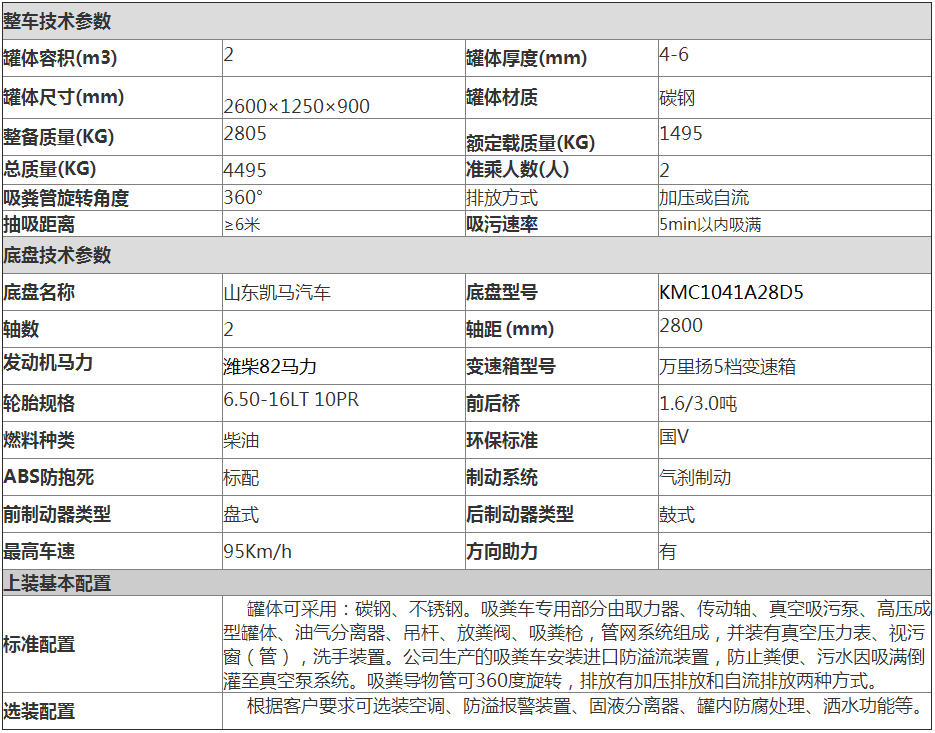Select the 吸污速率 value 5min以内吸满
Viewport: 935px width, 733px height.
click(x=710, y=224)
